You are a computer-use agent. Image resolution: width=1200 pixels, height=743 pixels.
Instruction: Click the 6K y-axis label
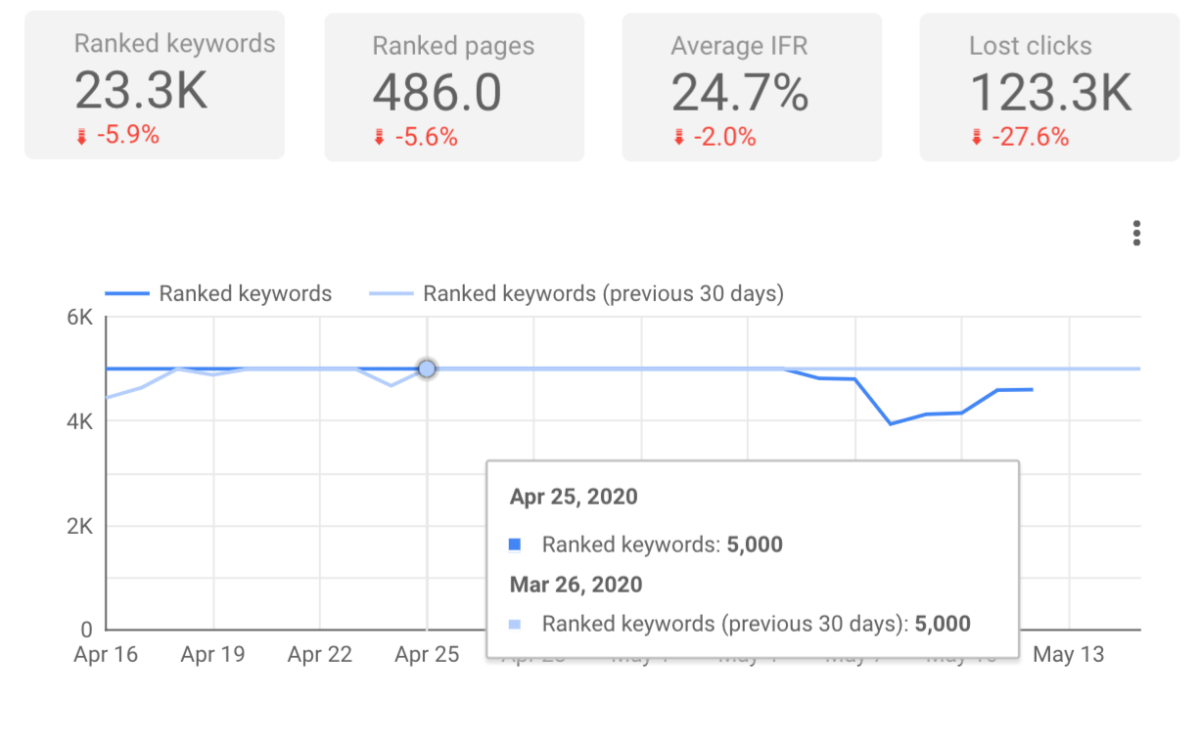(79, 318)
